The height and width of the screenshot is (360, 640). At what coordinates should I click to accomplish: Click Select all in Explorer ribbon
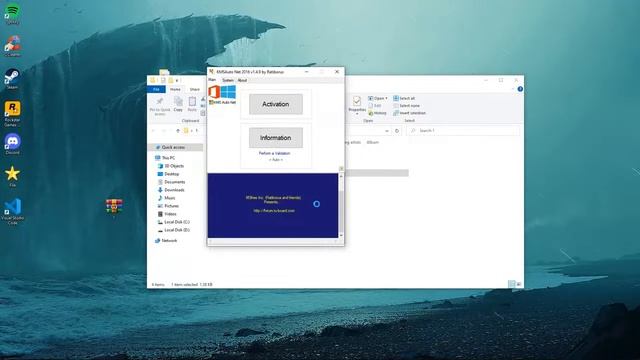[x=404, y=98]
